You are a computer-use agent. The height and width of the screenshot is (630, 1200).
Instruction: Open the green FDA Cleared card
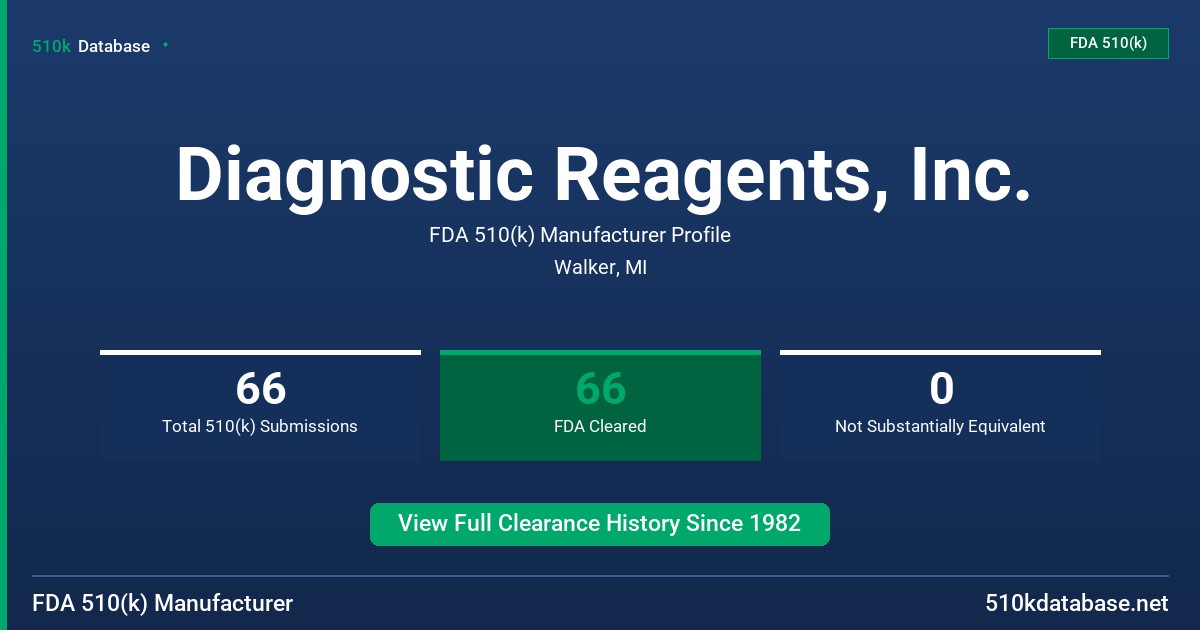pos(600,405)
